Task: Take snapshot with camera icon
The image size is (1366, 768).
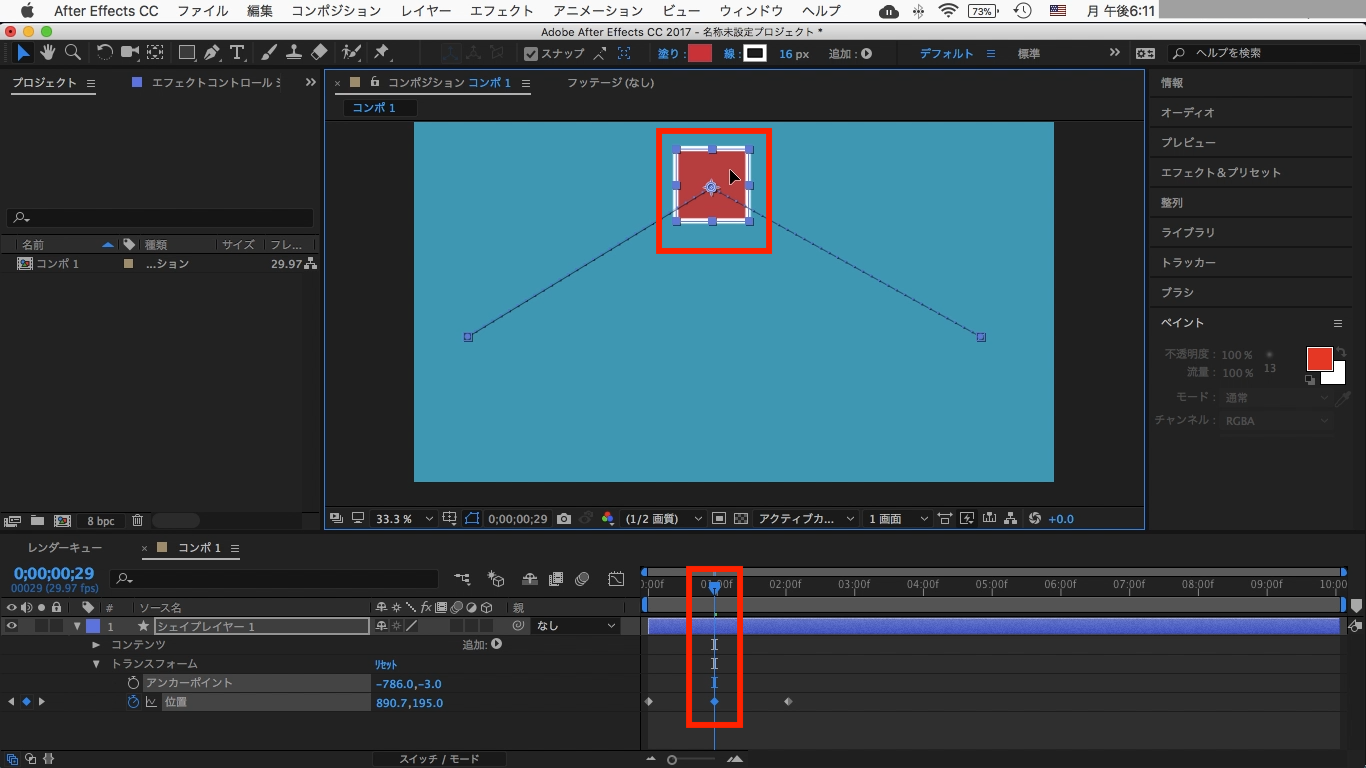Action: click(x=564, y=519)
